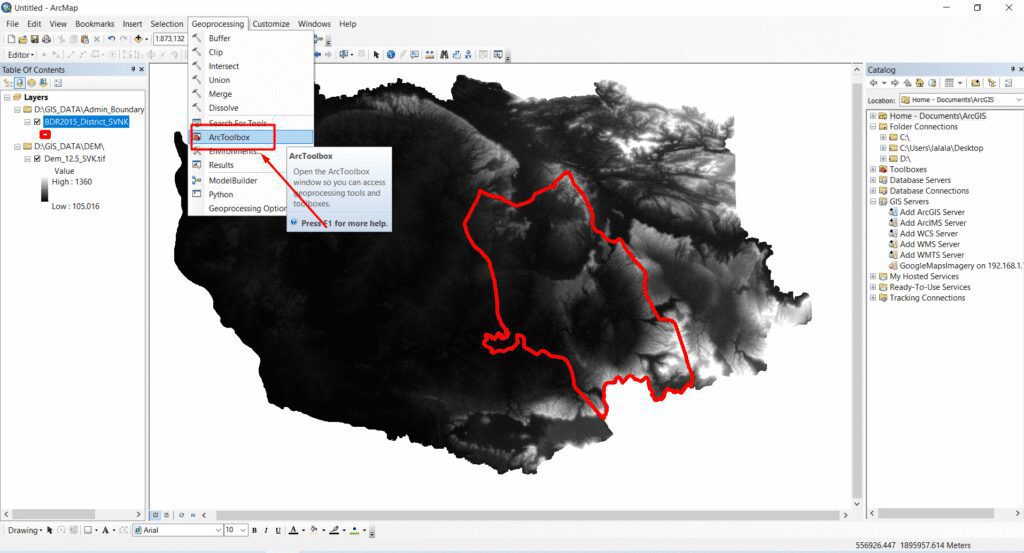
Task: Open the Arial font dropdown
Action: pos(218,530)
